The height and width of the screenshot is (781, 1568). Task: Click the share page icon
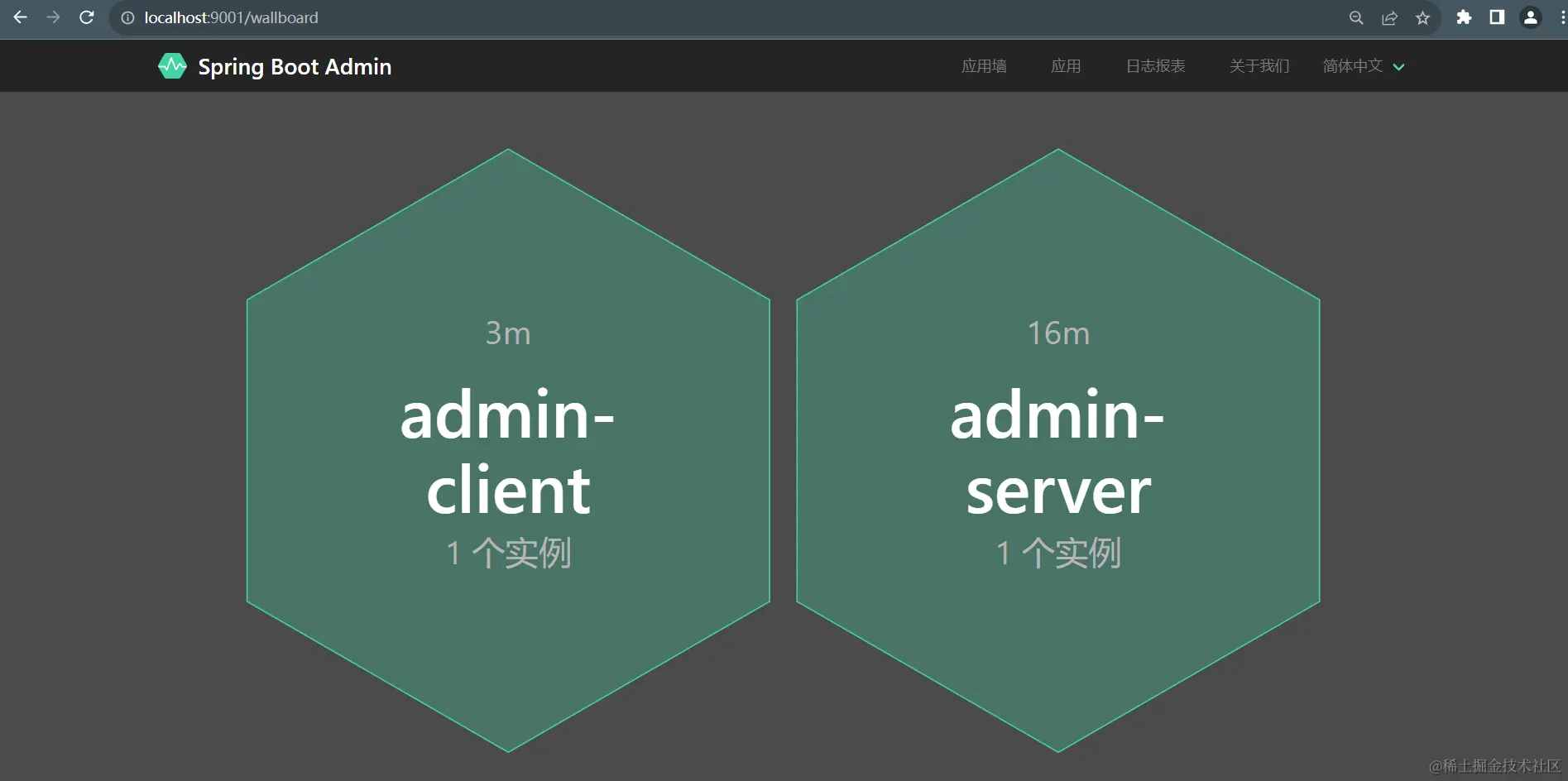pos(1389,17)
